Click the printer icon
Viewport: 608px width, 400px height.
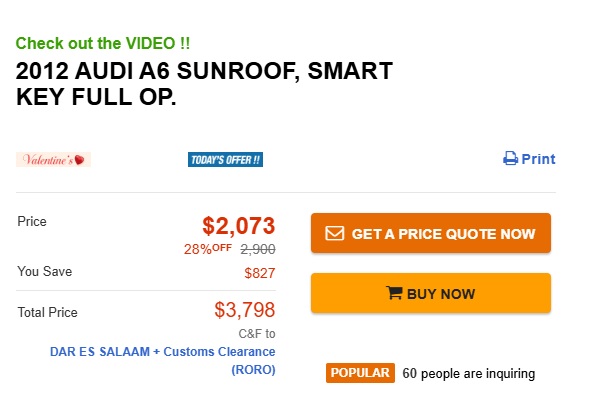point(510,159)
